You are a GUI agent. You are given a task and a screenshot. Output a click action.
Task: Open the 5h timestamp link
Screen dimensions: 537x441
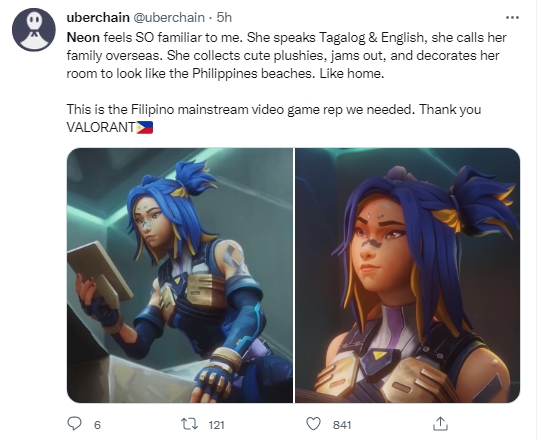click(x=224, y=17)
